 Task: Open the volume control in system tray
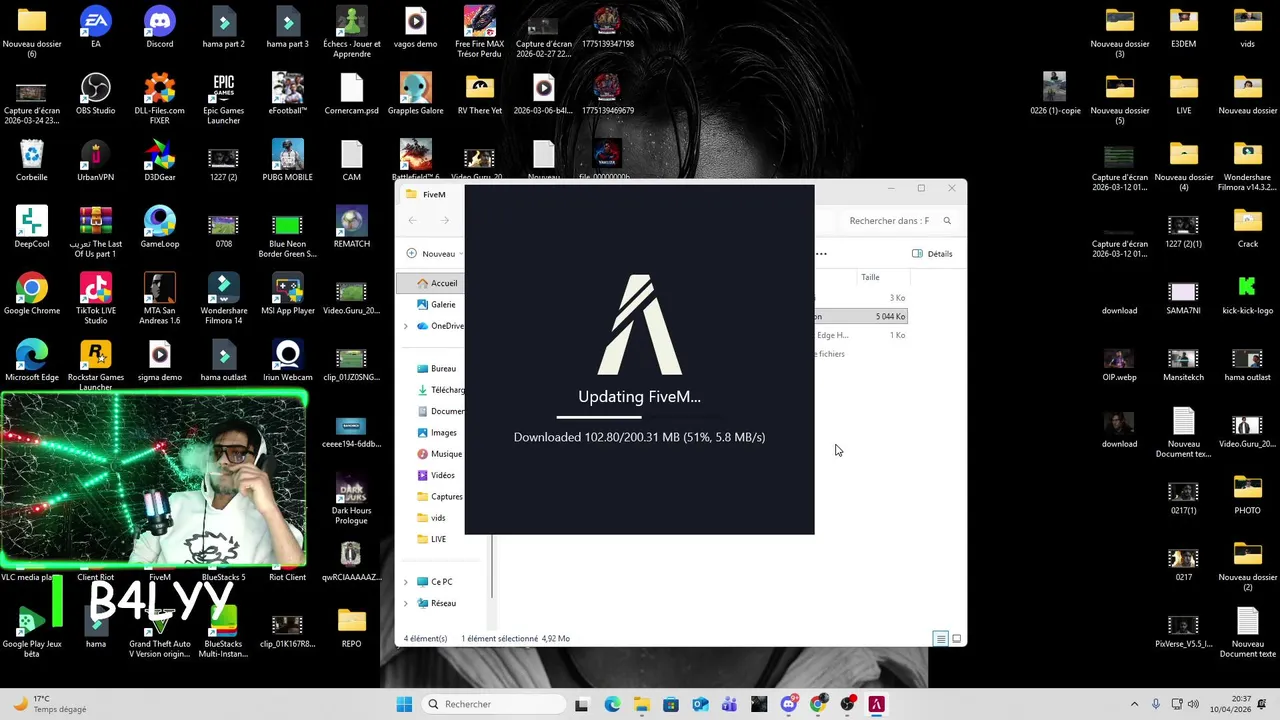pyautogui.click(x=1195, y=704)
